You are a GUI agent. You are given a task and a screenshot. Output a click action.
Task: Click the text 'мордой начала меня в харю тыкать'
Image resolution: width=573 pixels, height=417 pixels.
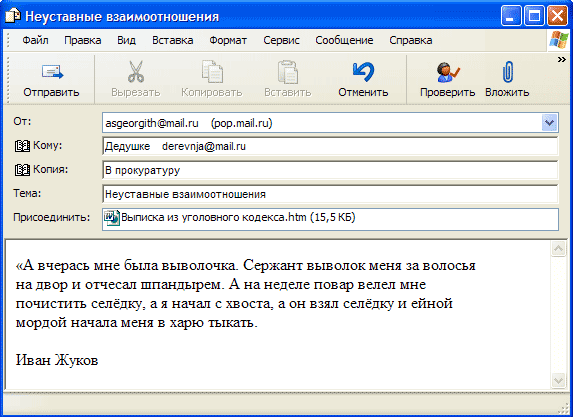pyautogui.click(x=137, y=323)
